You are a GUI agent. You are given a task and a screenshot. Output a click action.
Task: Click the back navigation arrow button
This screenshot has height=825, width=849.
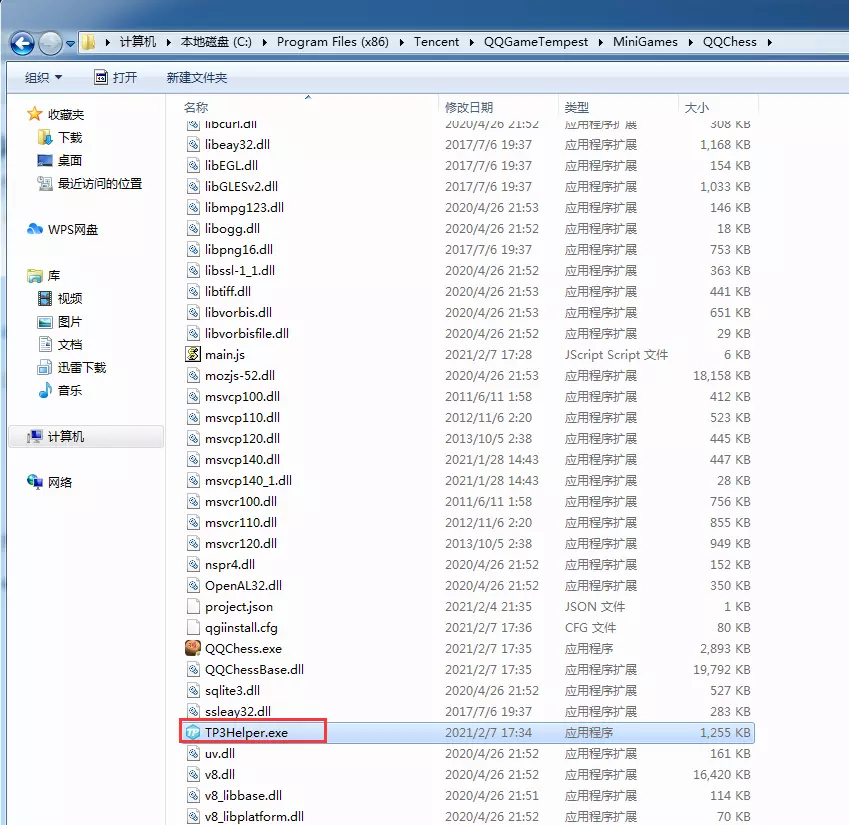22,42
